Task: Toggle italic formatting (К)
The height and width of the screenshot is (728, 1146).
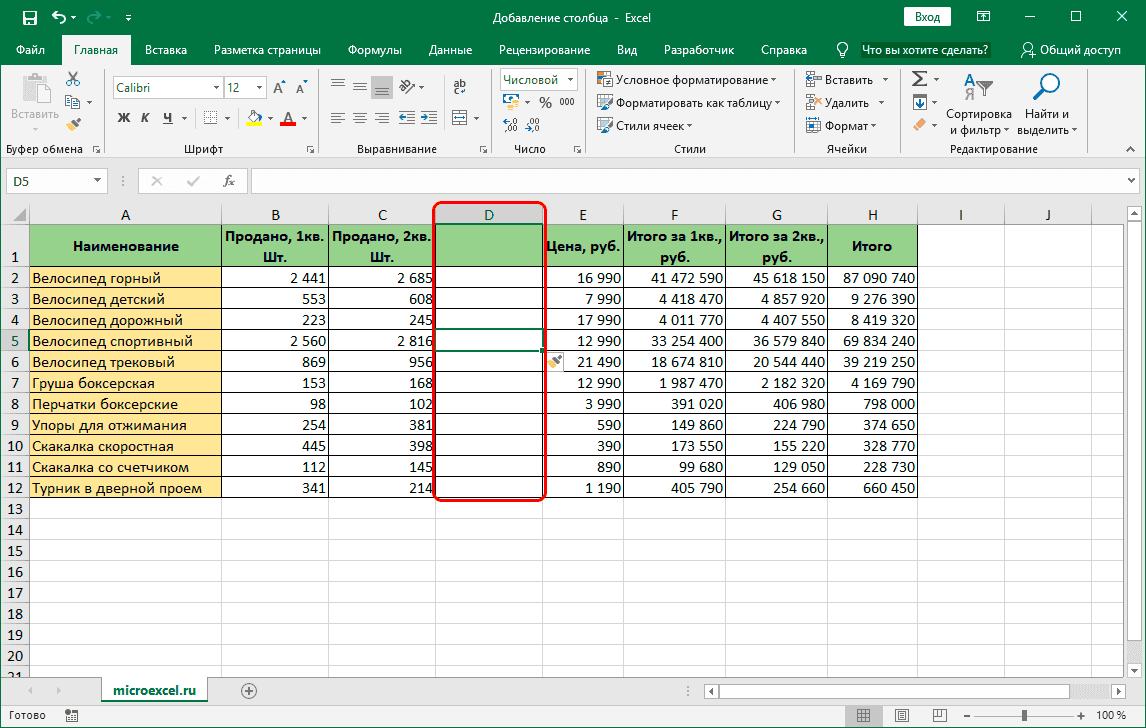Action: coord(144,118)
